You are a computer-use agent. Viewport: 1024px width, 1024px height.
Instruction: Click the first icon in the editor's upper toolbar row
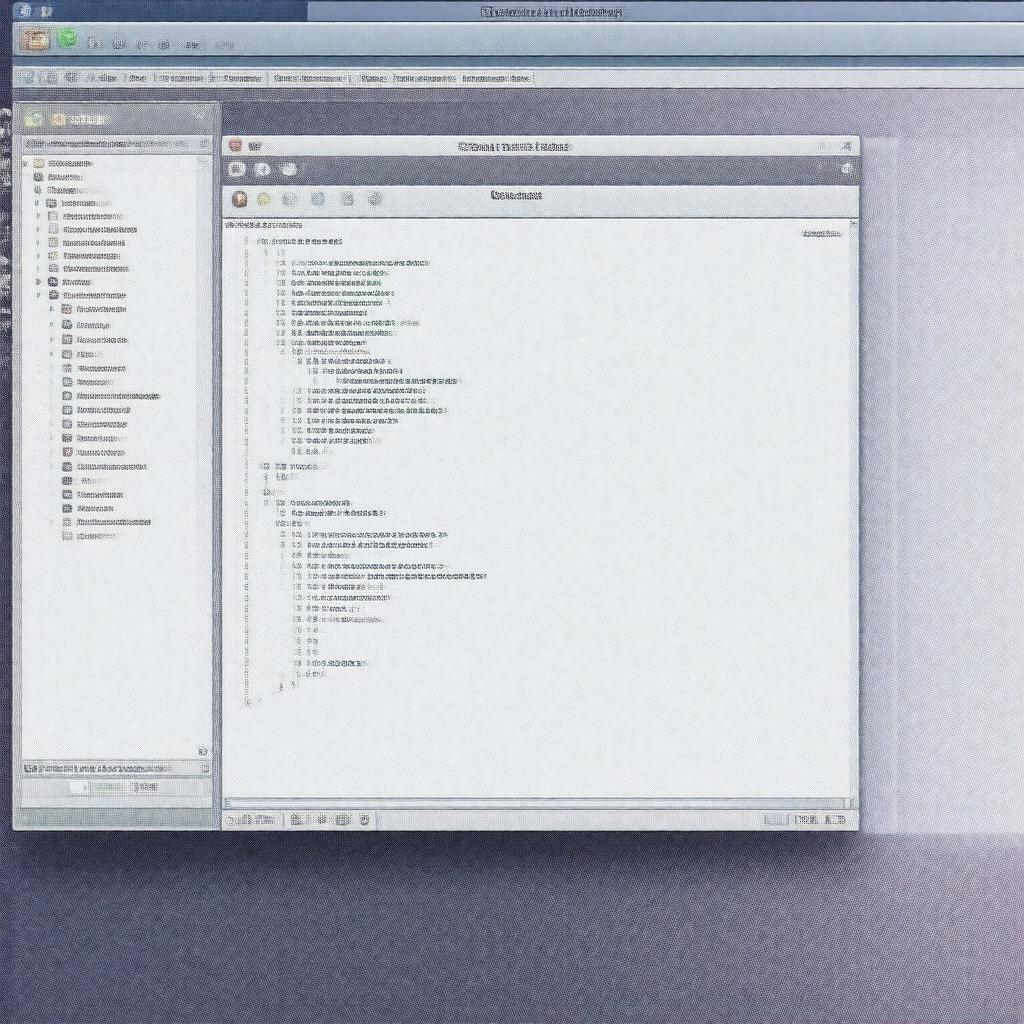[237, 170]
